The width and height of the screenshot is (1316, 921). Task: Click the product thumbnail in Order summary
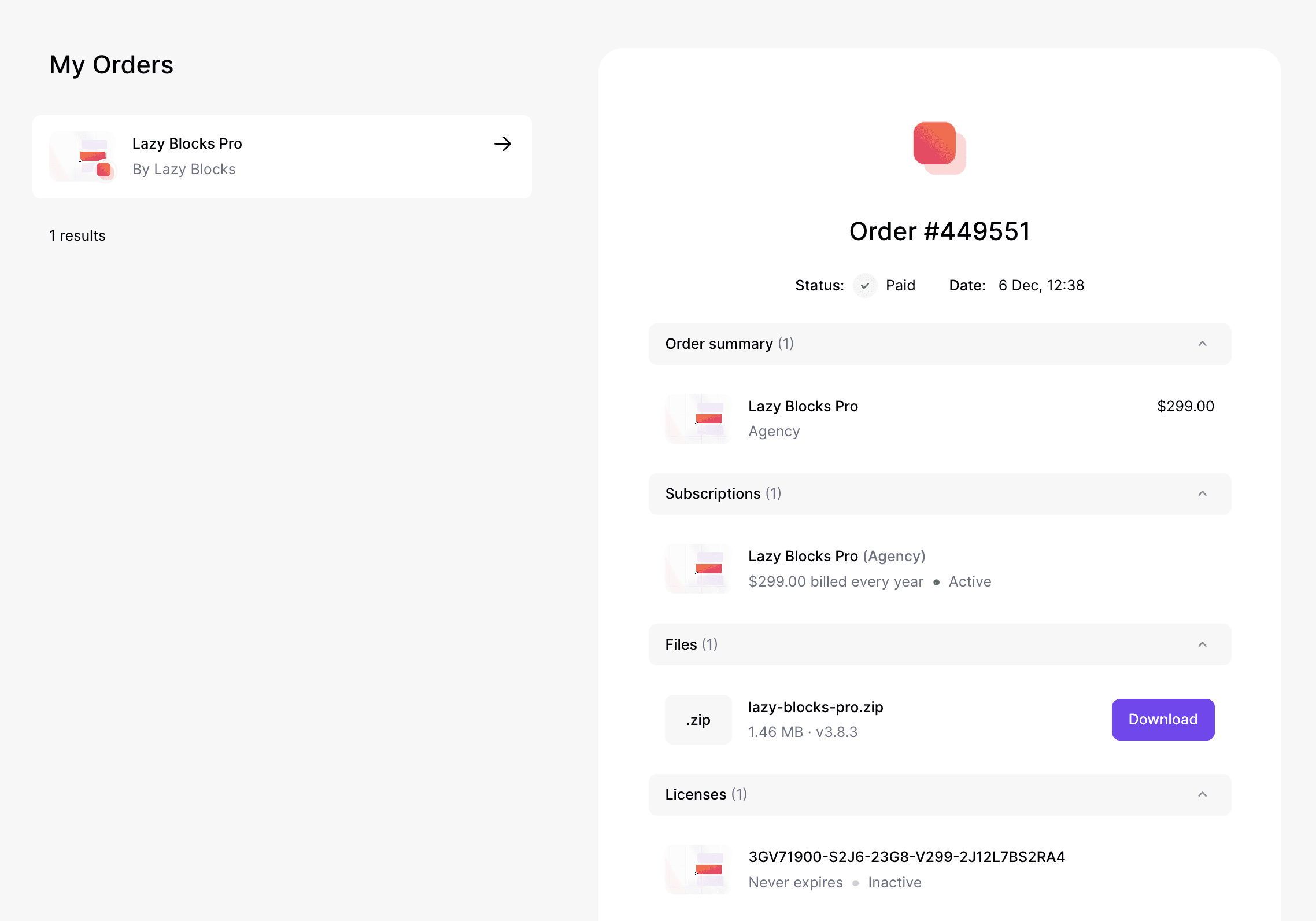pyautogui.click(x=697, y=418)
